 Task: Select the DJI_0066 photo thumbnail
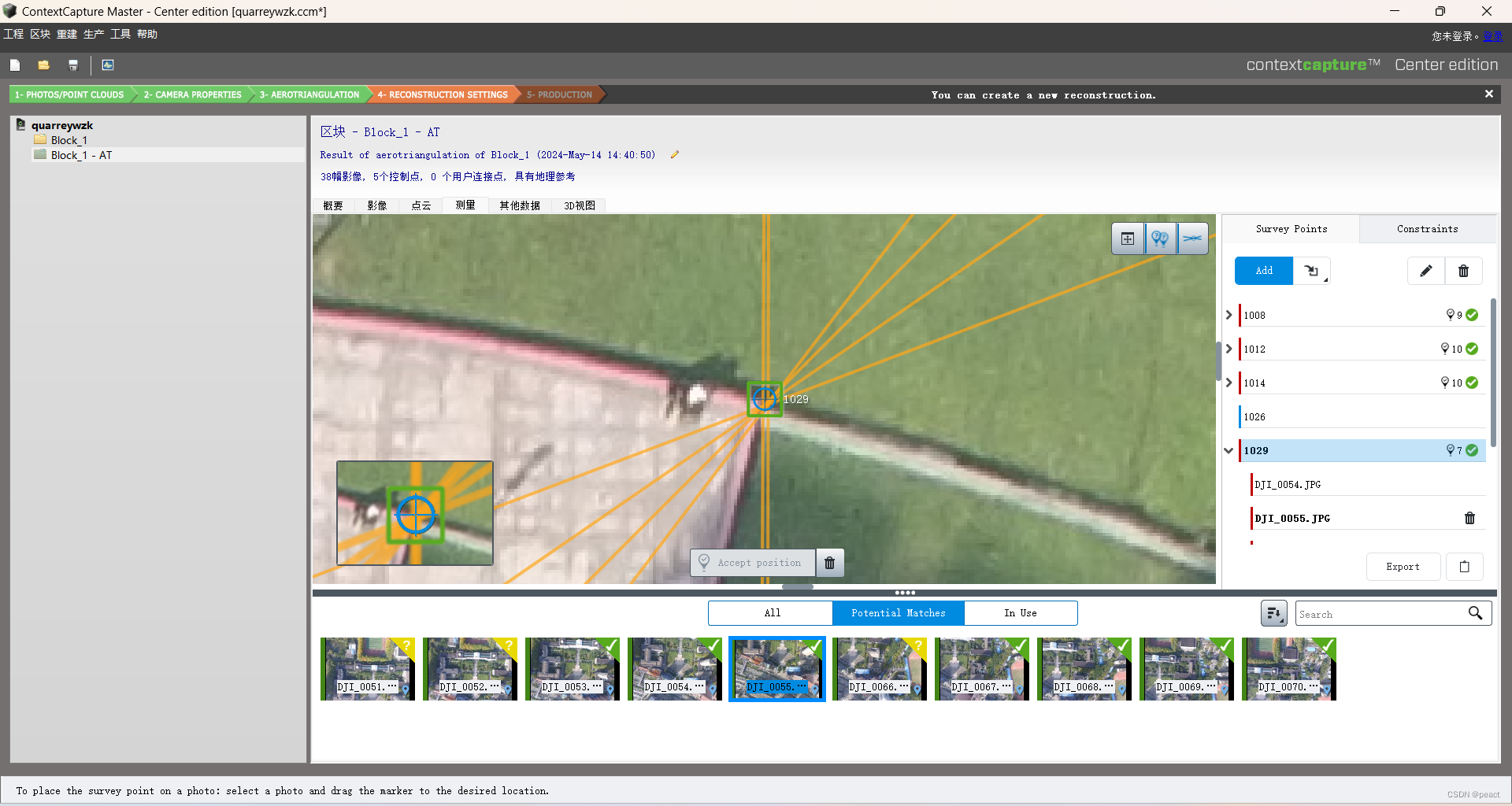(x=880, y=669)
